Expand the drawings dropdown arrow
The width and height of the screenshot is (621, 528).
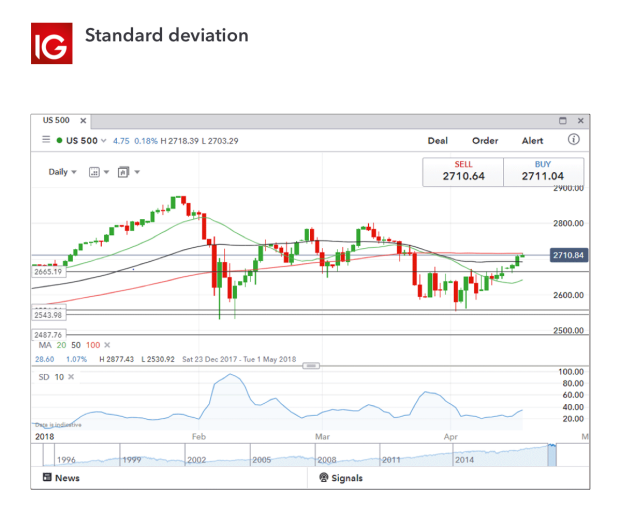(137, 172)
